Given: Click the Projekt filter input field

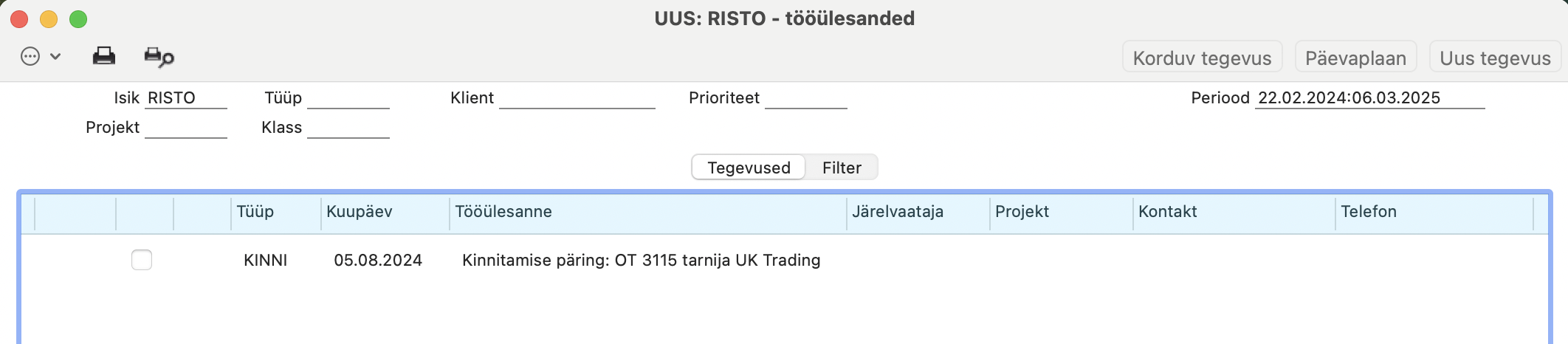Looking at the screenshot, I should (x=186, y=128).
